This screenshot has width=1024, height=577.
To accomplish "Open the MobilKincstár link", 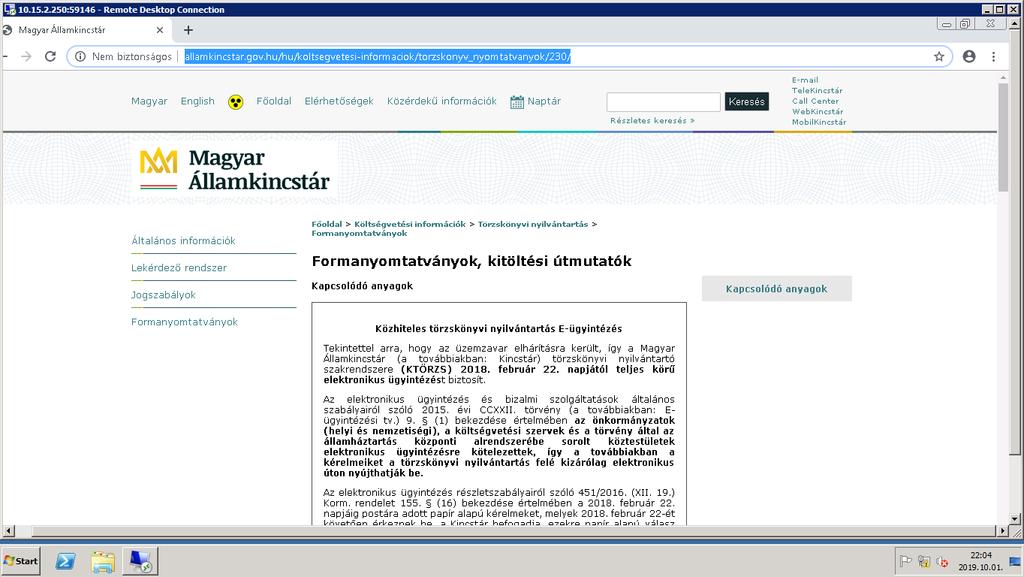I will click(819, 122).
